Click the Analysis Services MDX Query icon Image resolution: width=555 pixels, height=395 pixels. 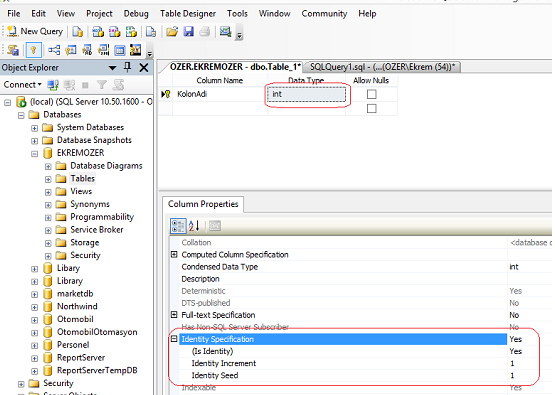98,32
